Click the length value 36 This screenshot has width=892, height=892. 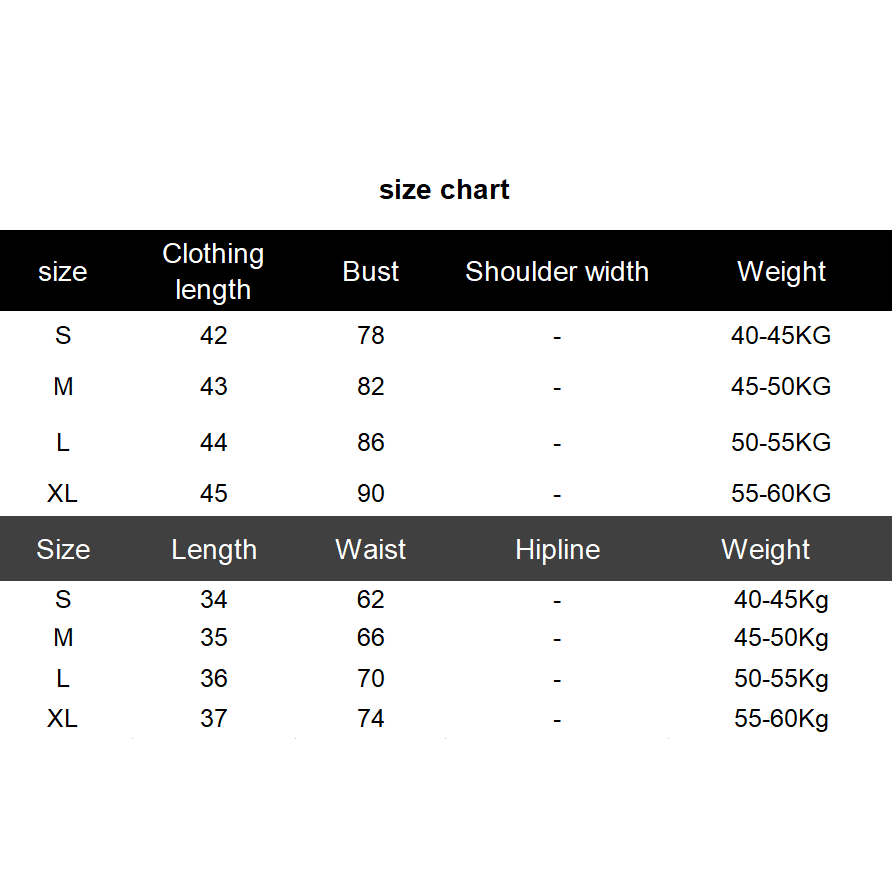click(x=214, y=678)
